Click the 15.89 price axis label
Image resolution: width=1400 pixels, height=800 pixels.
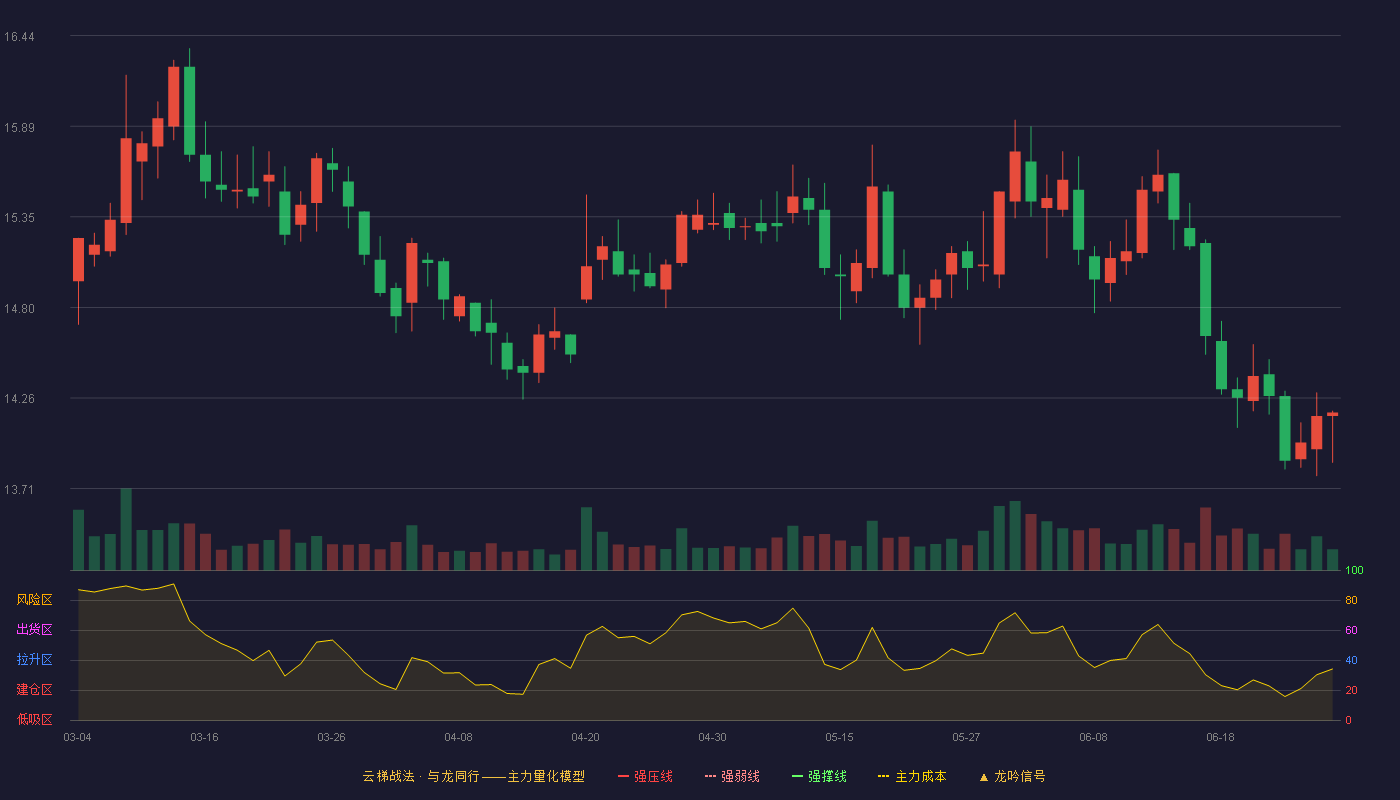point(19,127)
